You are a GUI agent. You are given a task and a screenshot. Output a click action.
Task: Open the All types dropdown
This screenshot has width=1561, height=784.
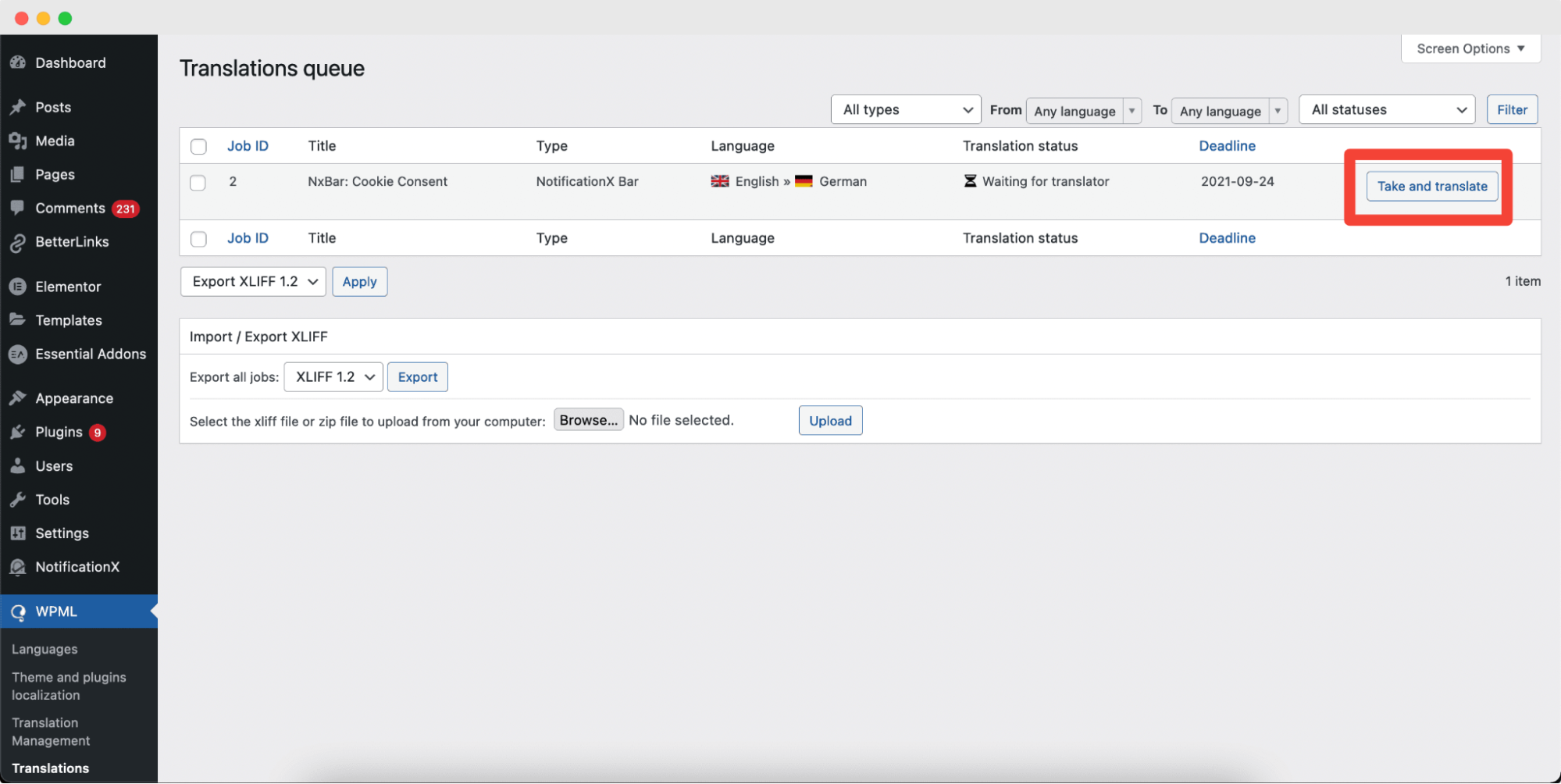(x=906, y=109)
